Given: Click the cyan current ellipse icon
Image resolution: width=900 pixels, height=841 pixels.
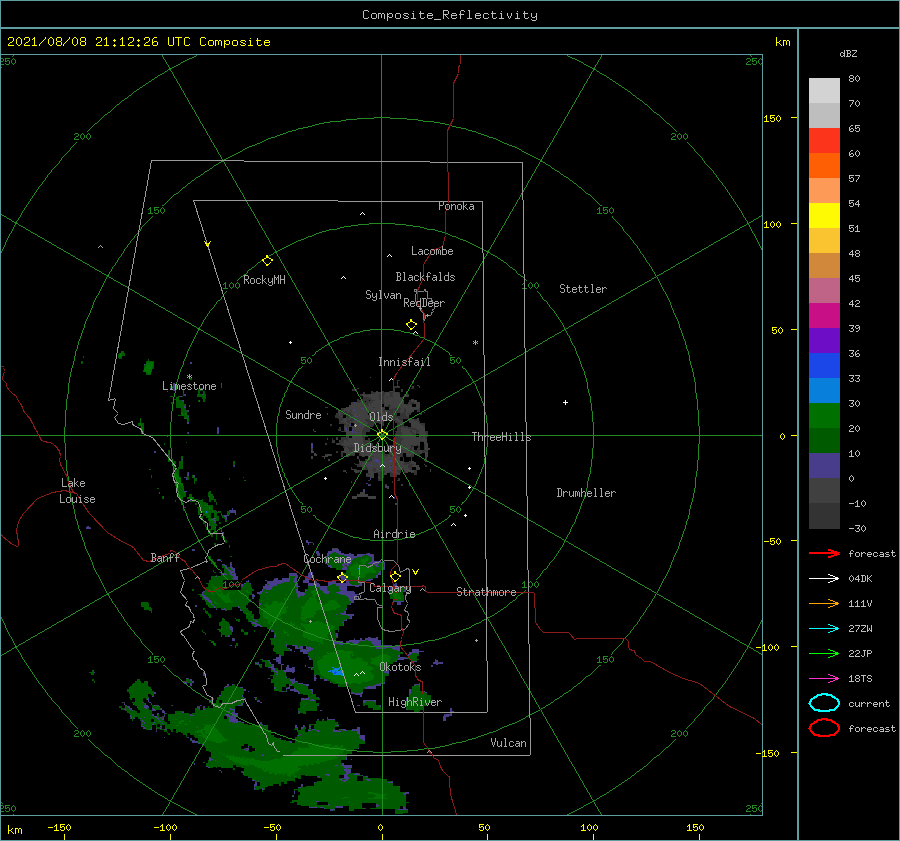Looking at the screenshot, I should (824, 703).
